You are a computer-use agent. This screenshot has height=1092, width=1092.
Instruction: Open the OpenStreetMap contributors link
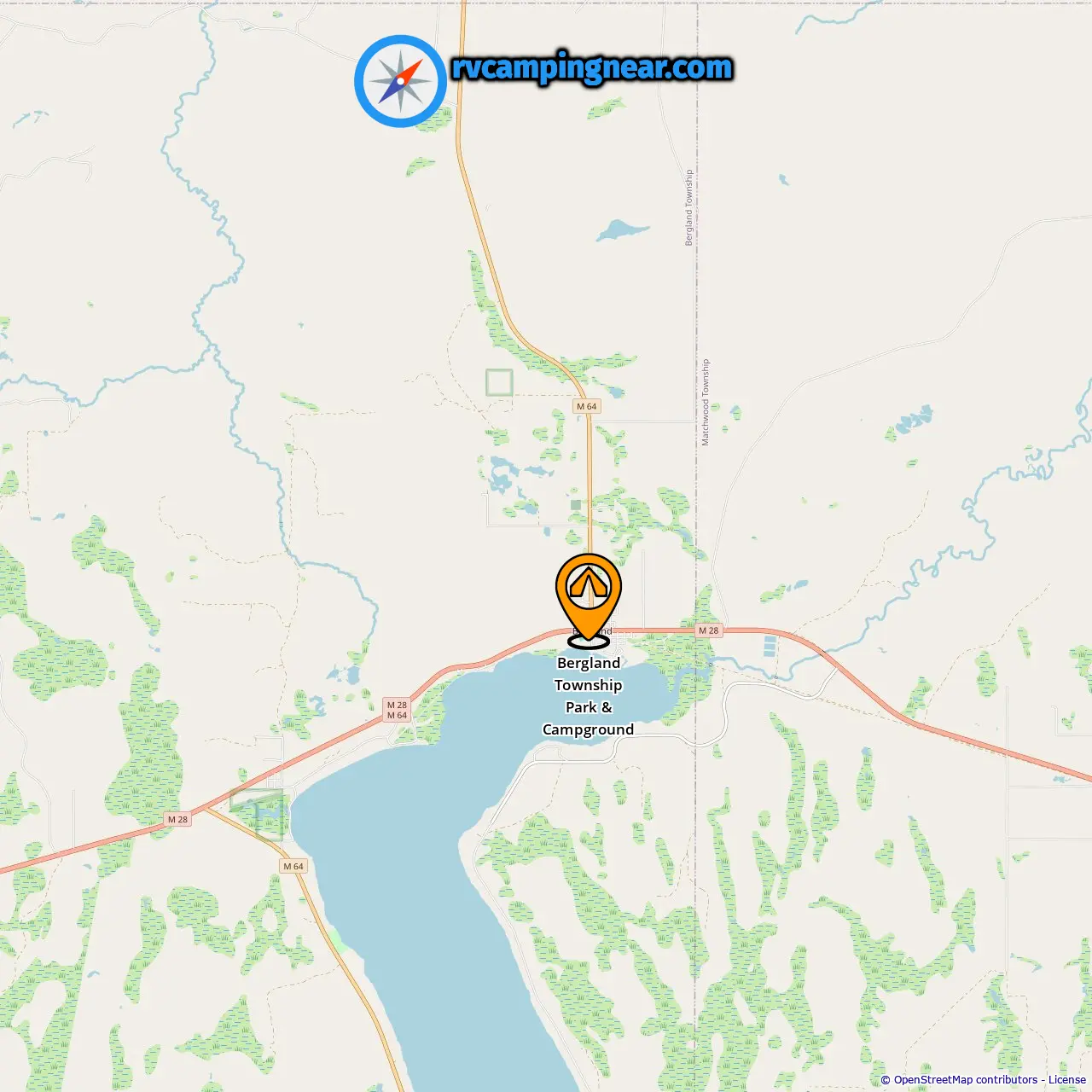coord(965,1080)
